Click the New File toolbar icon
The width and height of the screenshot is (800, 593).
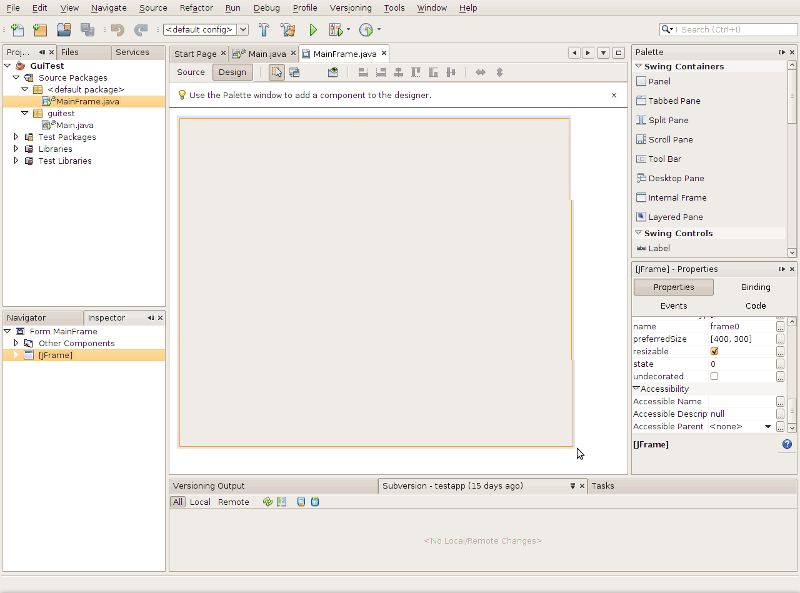(17, 30)
